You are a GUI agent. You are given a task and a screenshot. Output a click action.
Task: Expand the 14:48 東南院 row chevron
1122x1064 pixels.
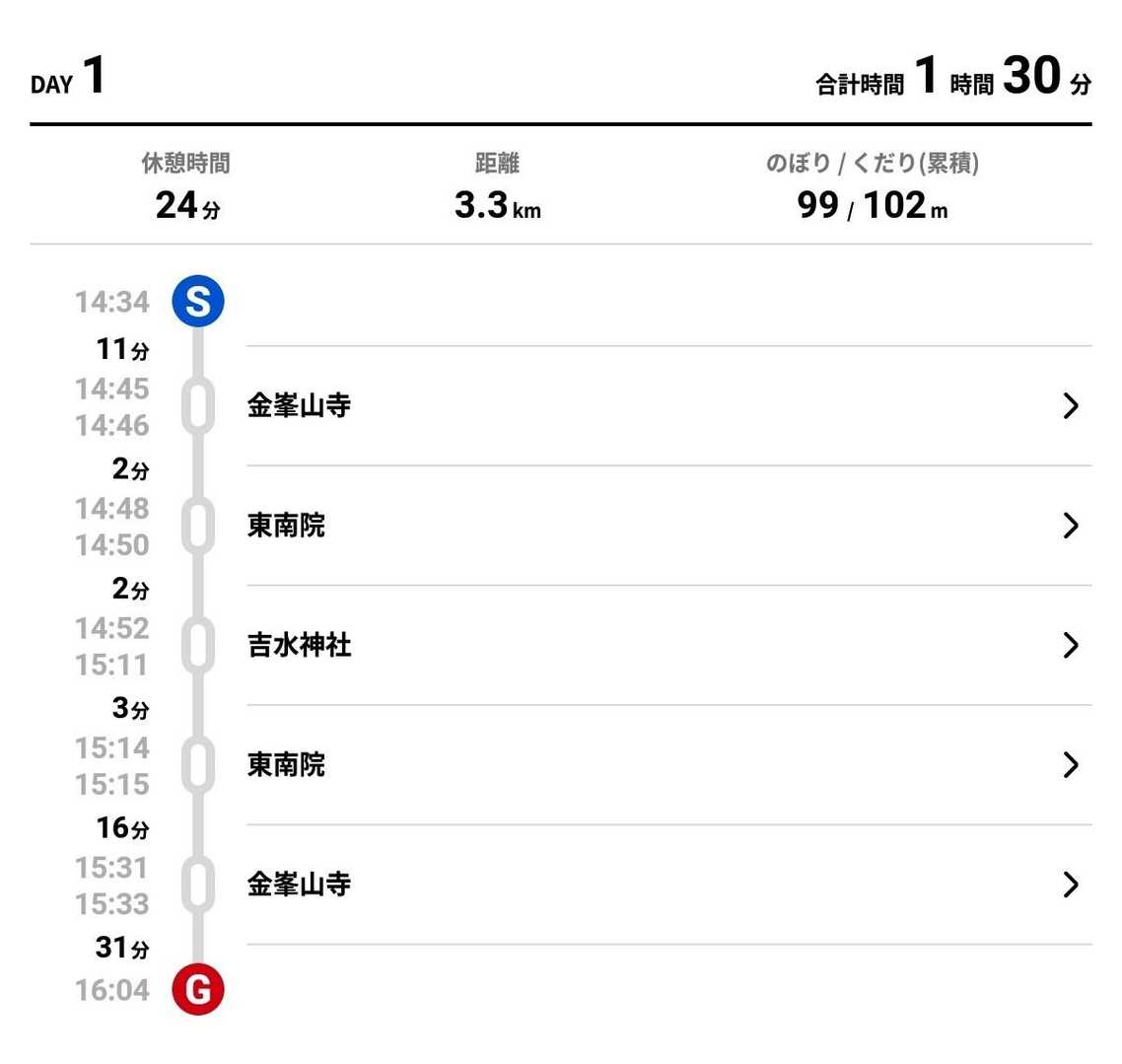click(1071, 526)
